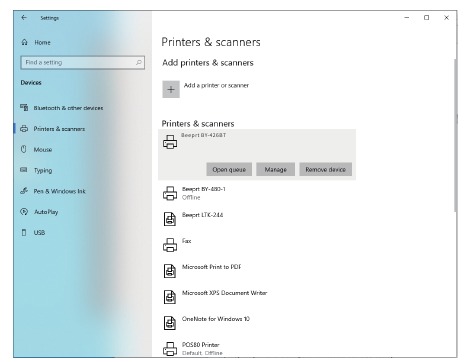
Task: Click the search magnifier icon
Action: click(x=138, y=62)
